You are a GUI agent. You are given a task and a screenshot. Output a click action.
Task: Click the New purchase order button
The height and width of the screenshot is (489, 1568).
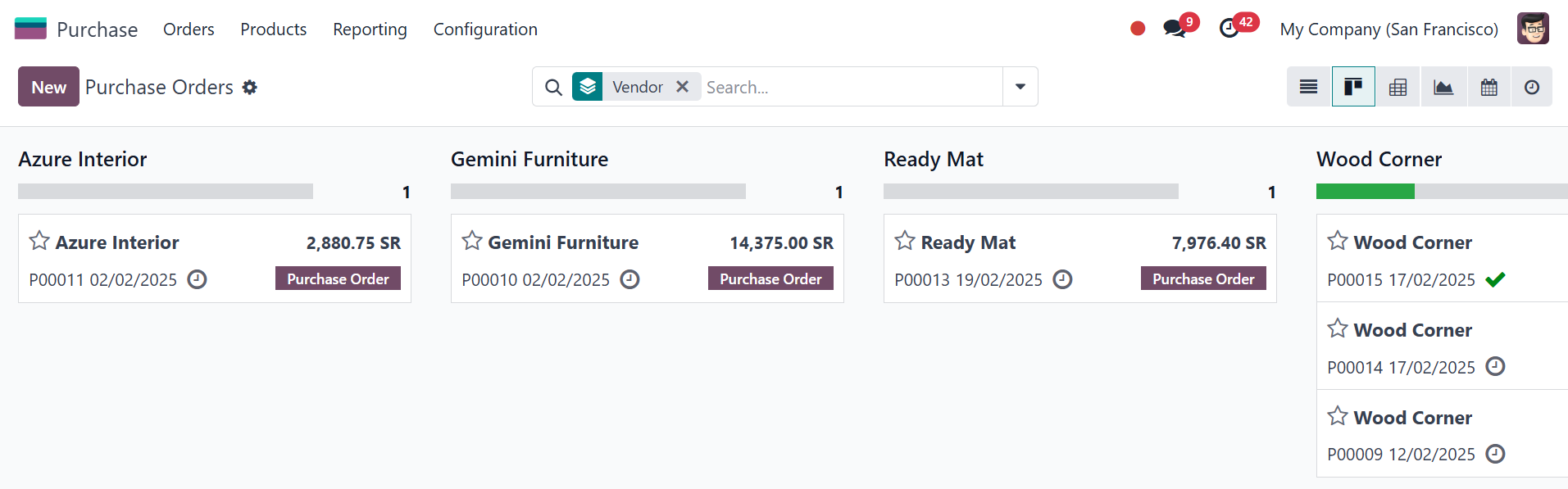coord(48,87)
